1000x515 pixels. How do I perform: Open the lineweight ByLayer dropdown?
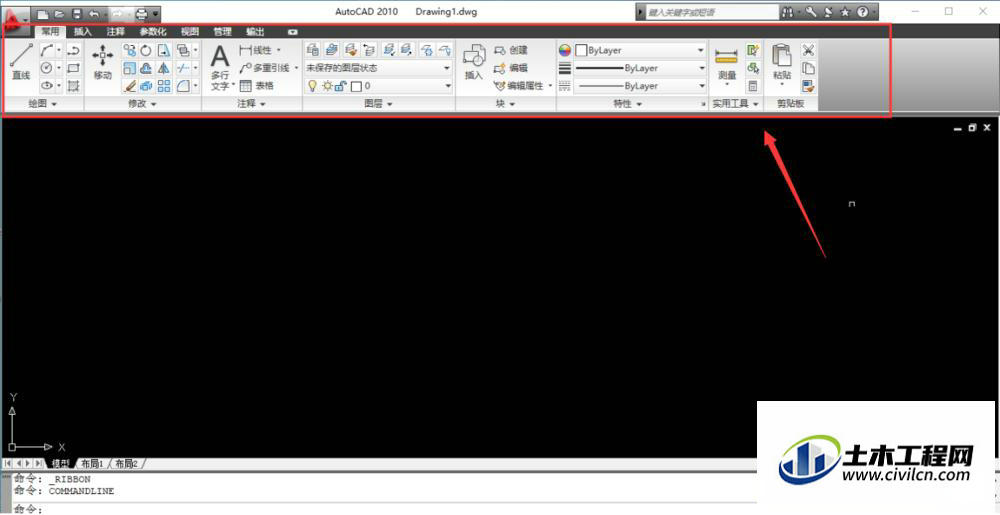click(x=640, y=68)
